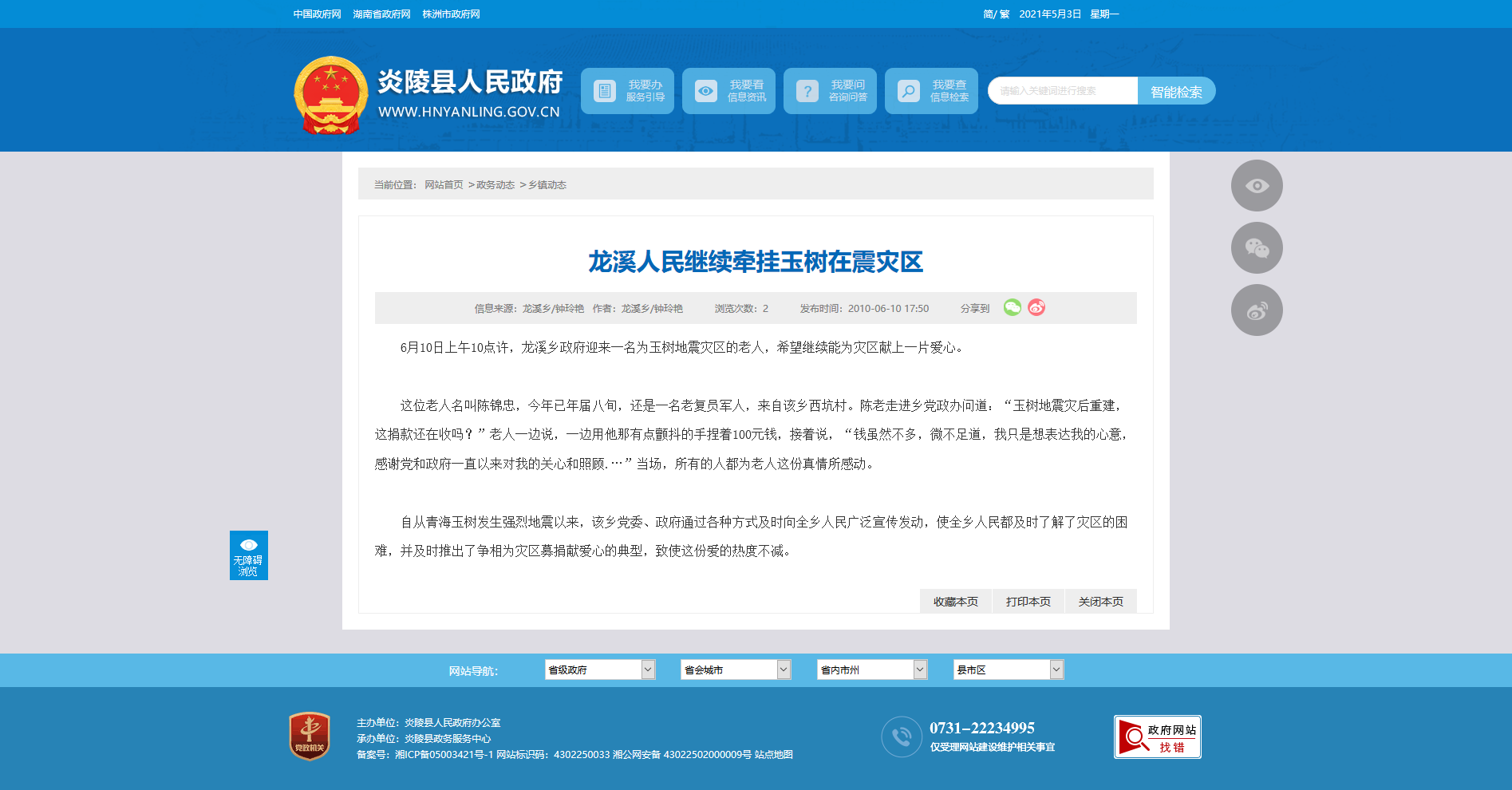The image size is (1512, 790).
Task: Click the publish time 2010-06-10 17:50
Action: coord(888,308)
